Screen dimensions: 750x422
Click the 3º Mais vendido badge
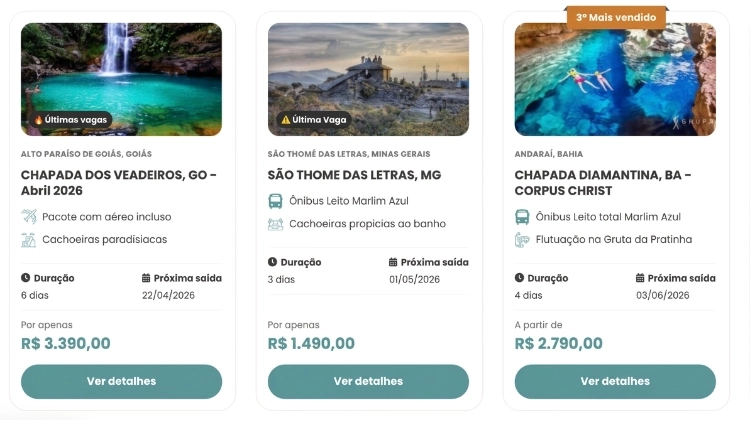pyautogui.click(x=615, y=17)
